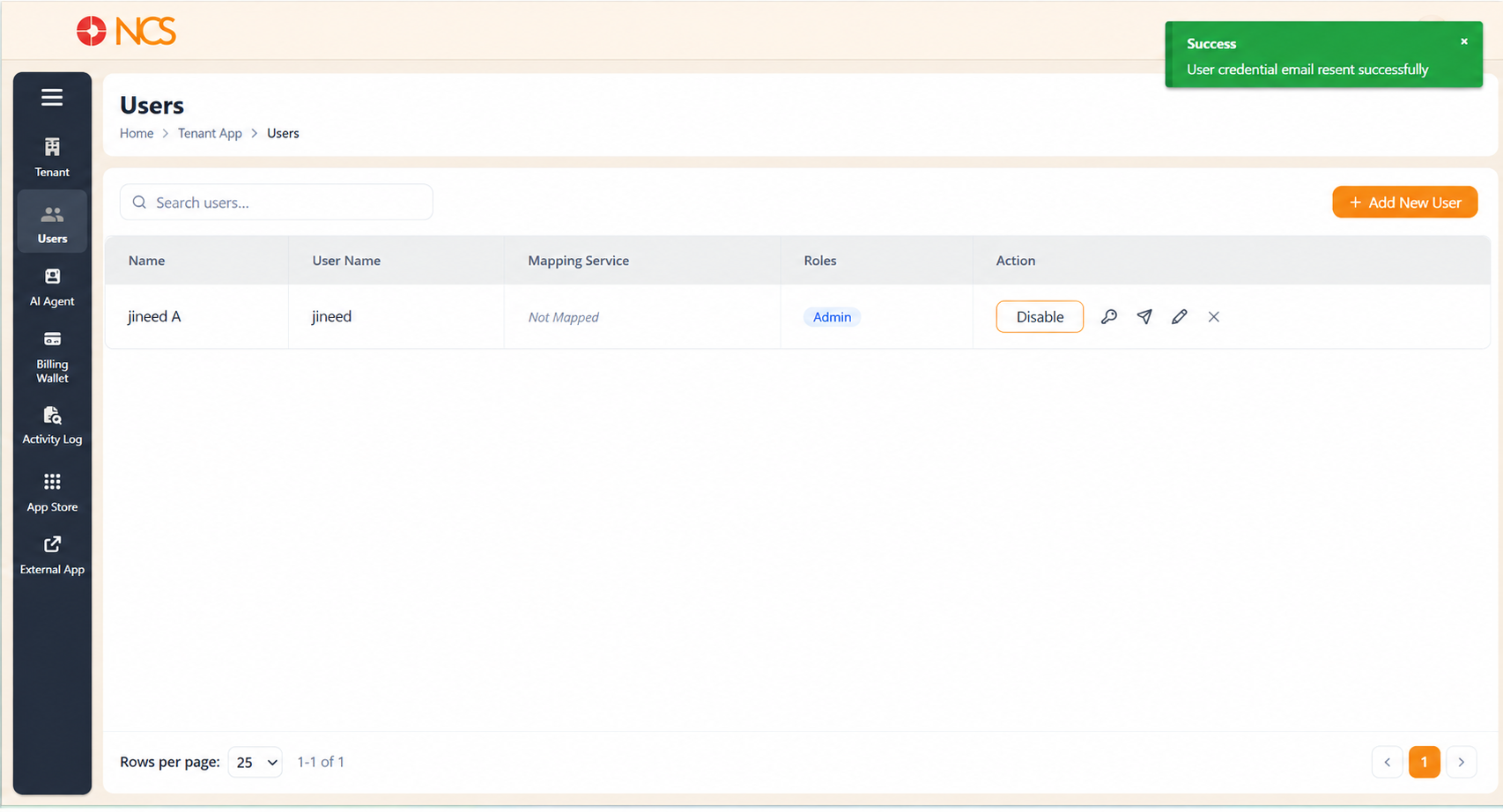Screen dimensions: 1503x812
Task: Go to next page arrow
Action: (1462, 762)
